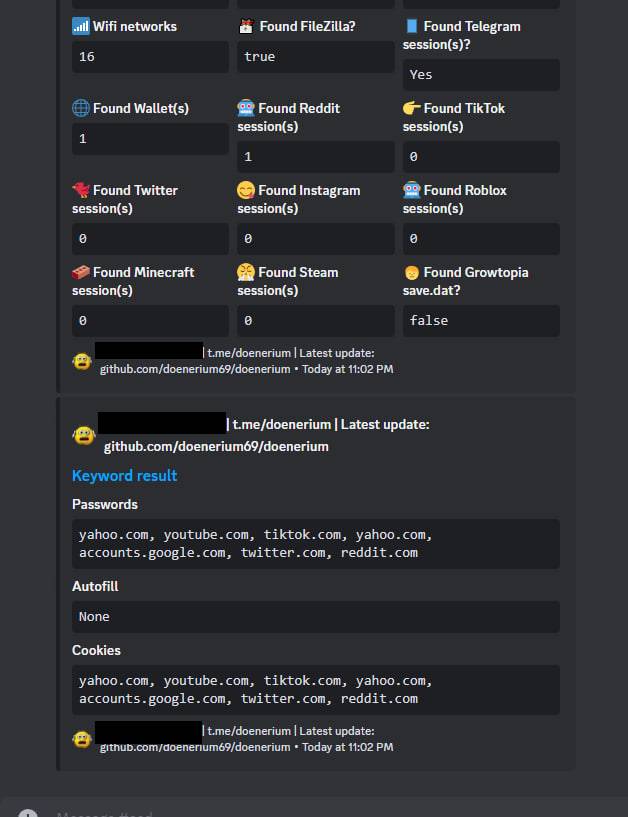Click the emoji beside Found Roblox session(s)

click(411, 190)
